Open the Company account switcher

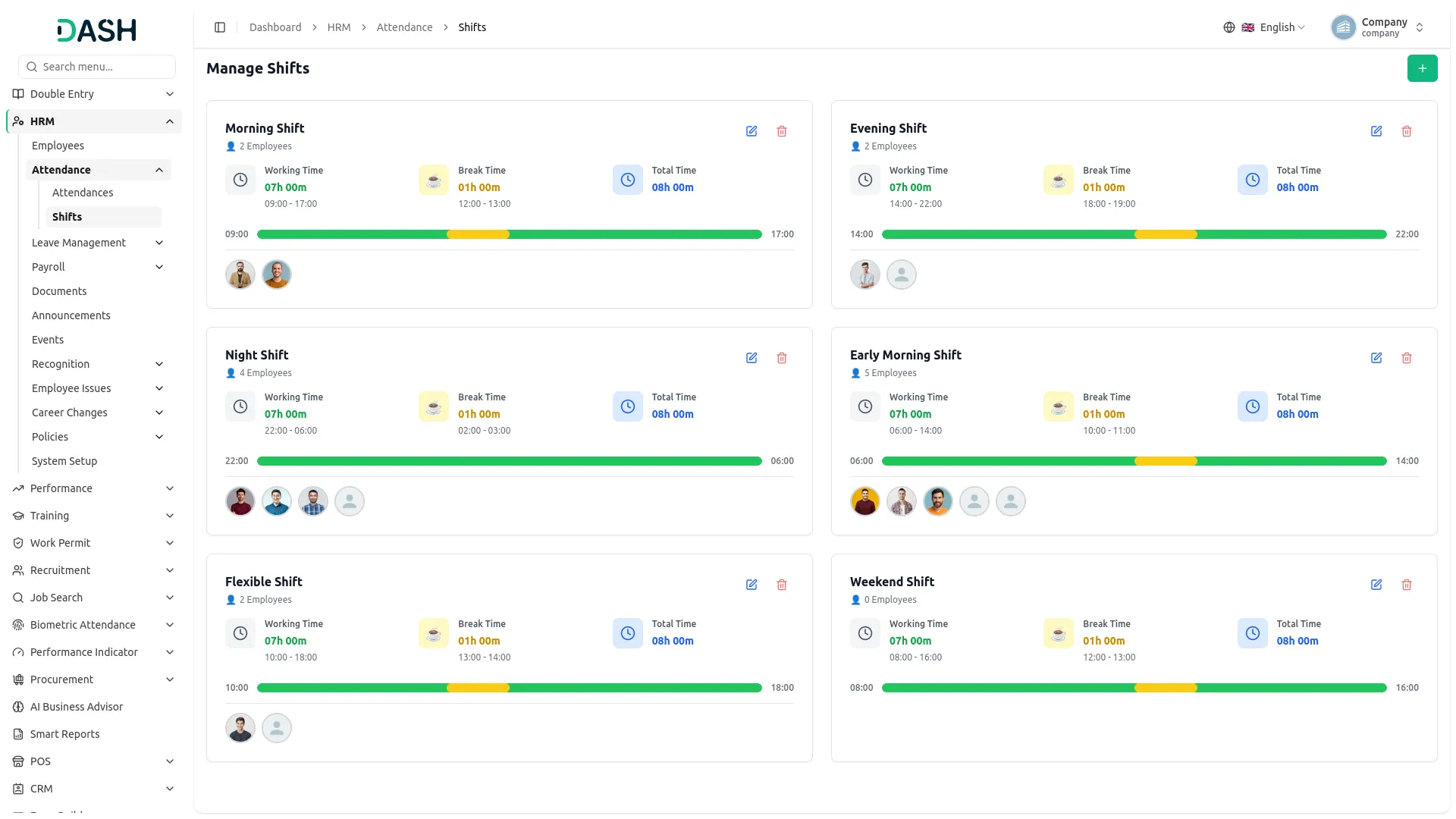click(1378, 27)
